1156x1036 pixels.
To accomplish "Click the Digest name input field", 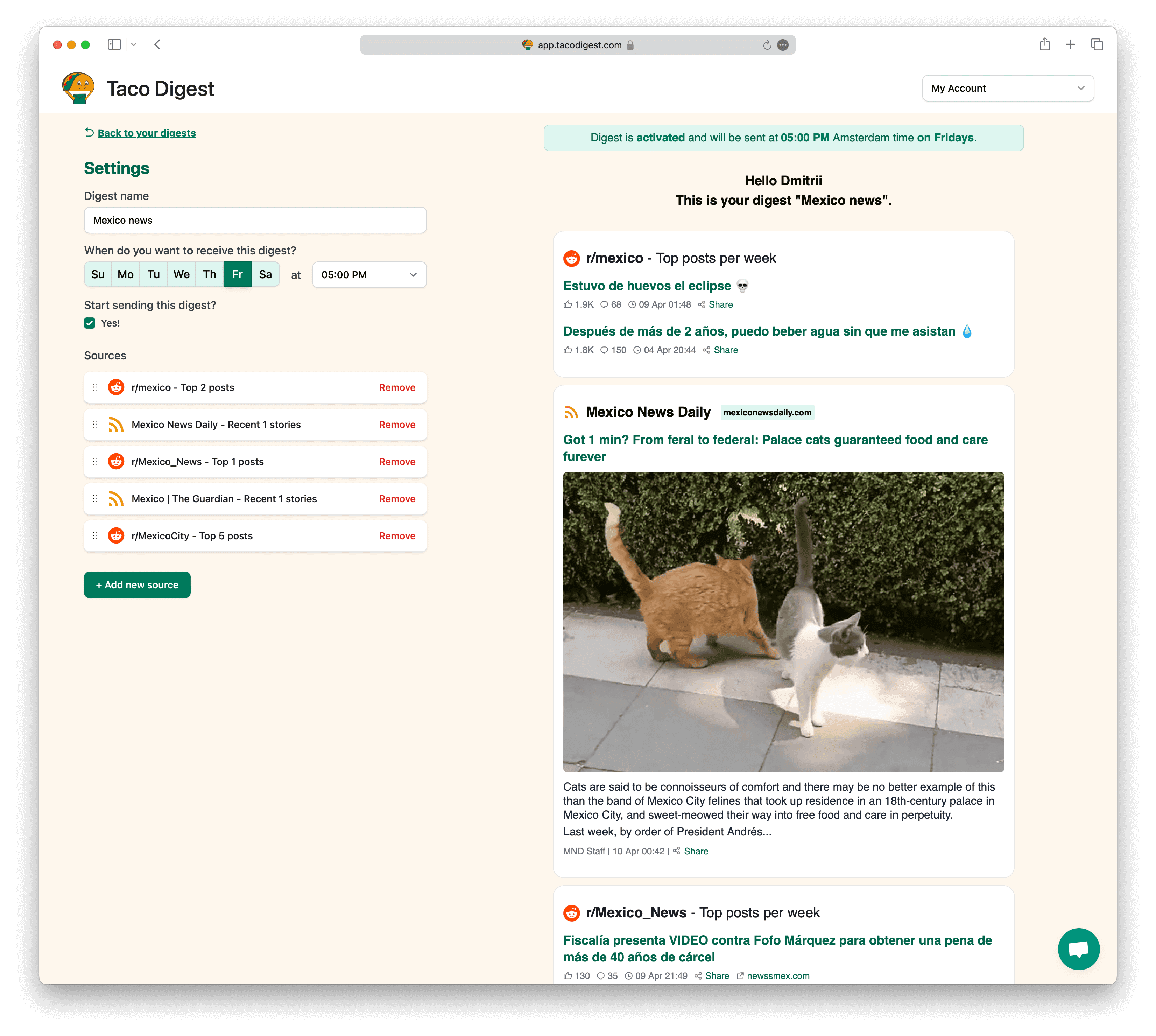I will pos(254,219).
